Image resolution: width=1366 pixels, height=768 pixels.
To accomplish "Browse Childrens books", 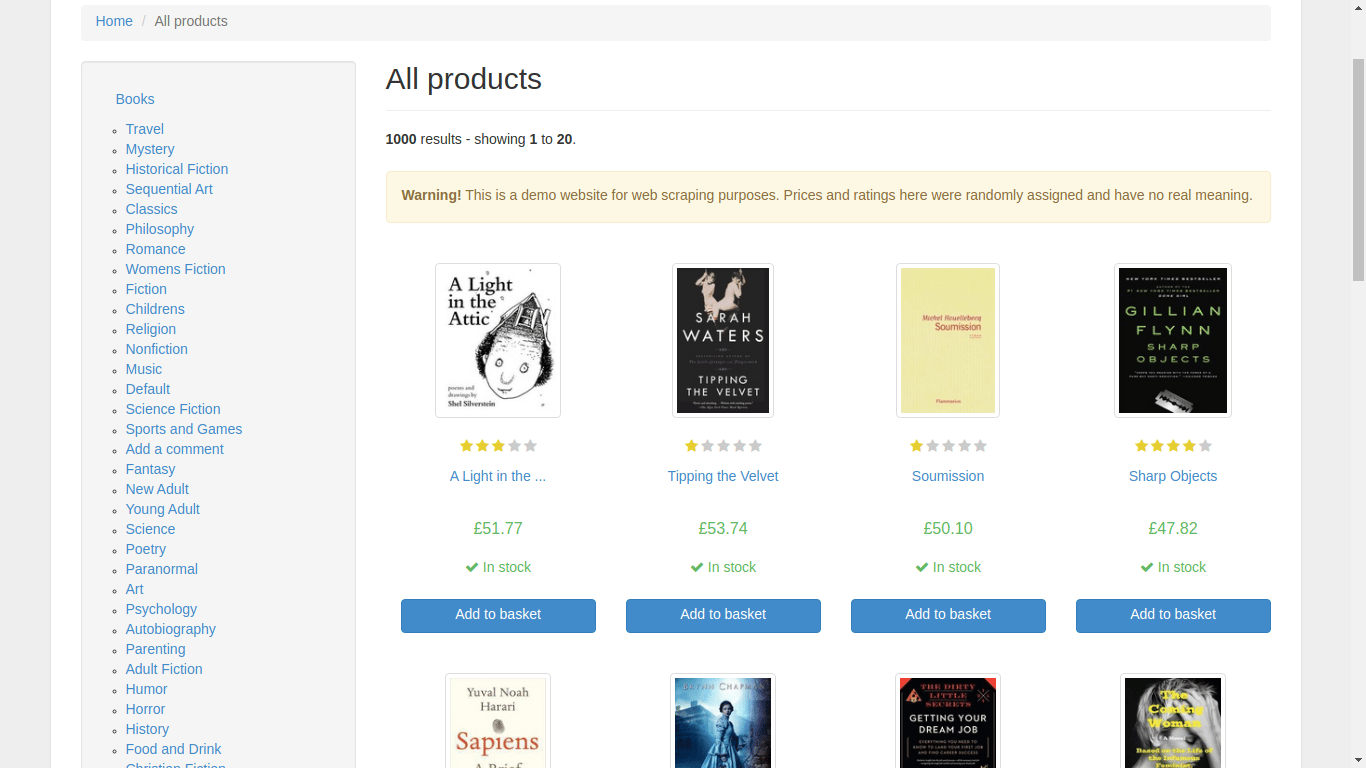I will [x=155, y=309].
